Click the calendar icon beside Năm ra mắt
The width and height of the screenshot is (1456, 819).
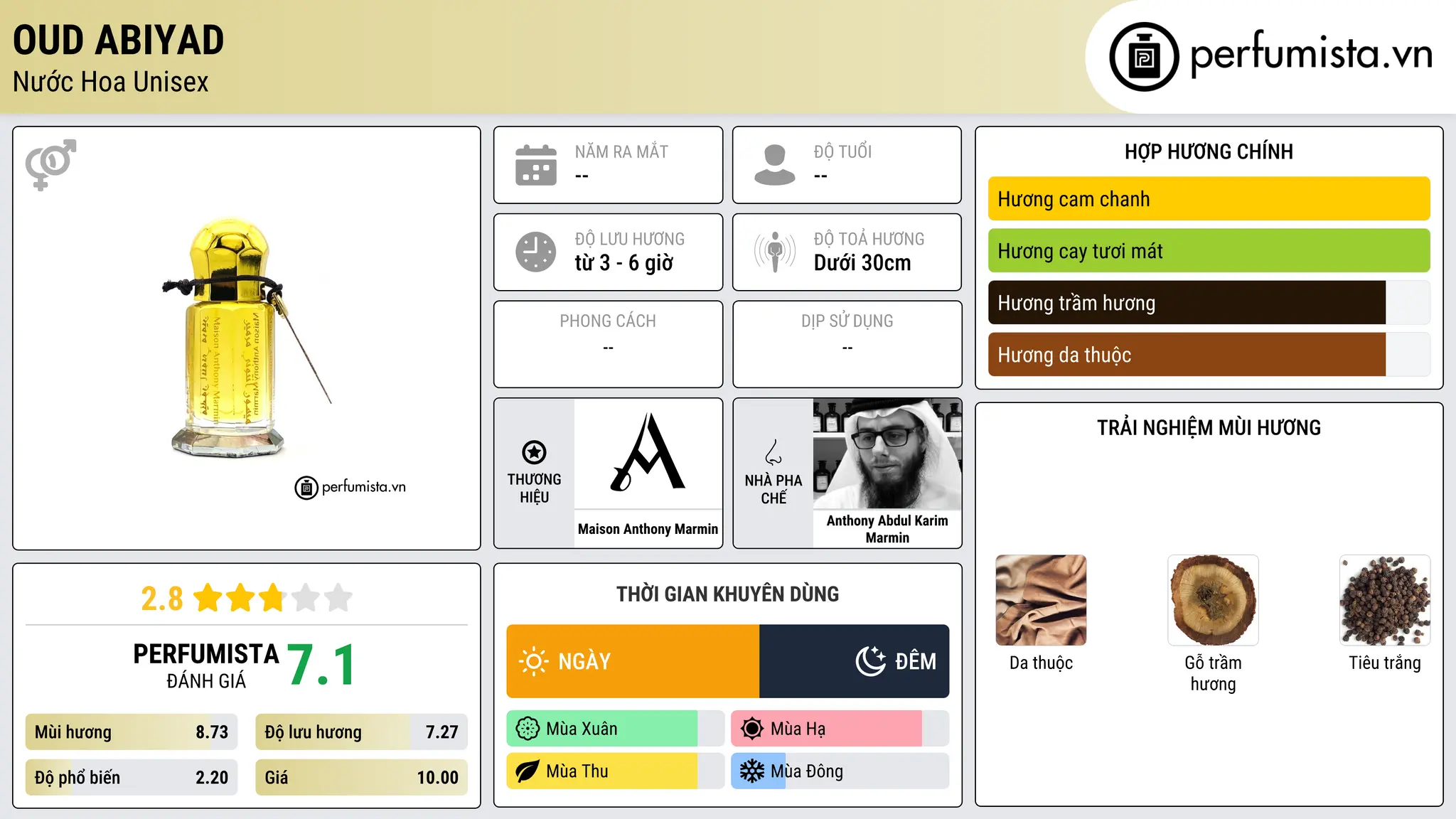pos(536,165)
